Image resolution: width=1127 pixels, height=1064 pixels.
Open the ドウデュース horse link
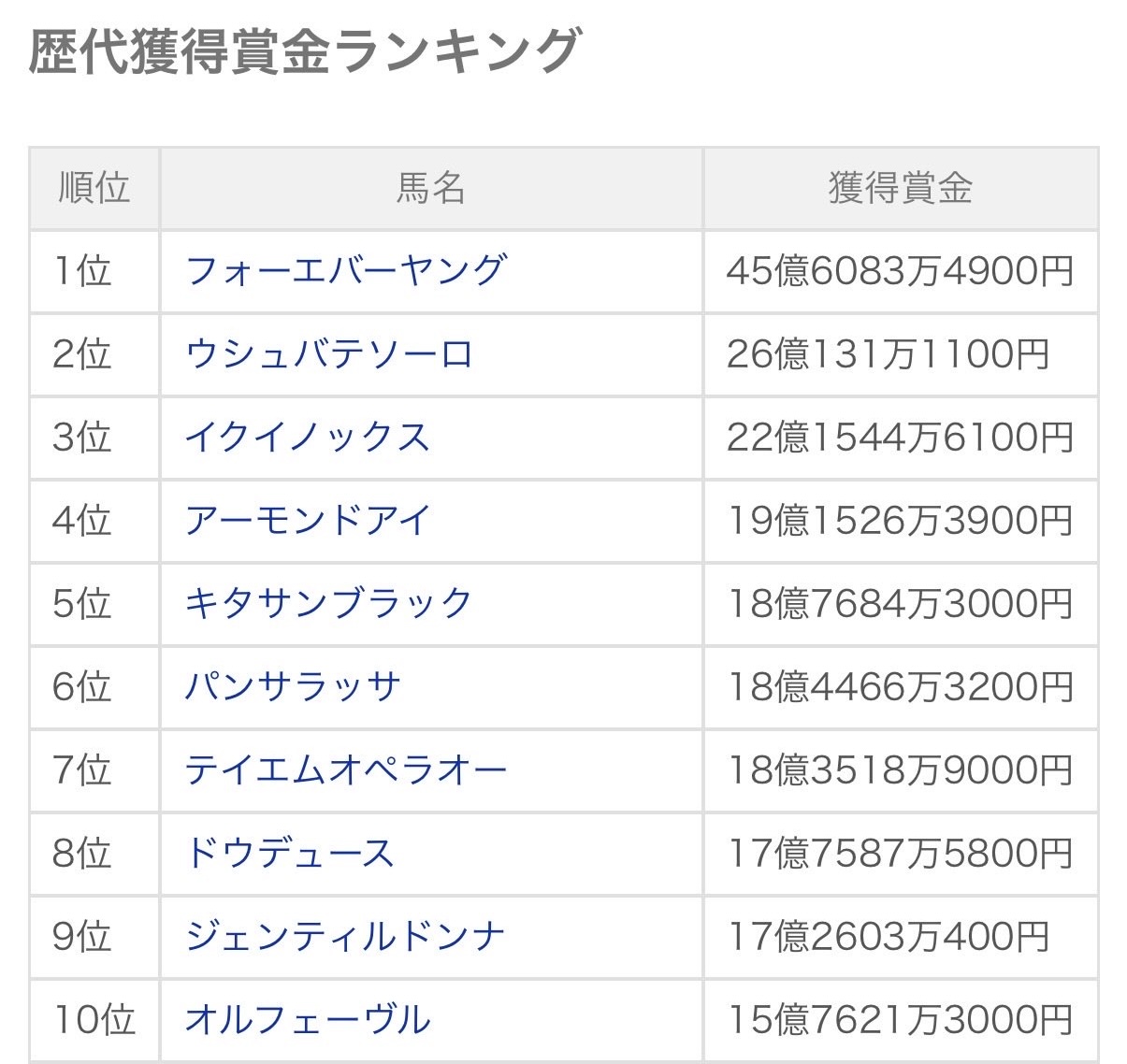point(289,853)
